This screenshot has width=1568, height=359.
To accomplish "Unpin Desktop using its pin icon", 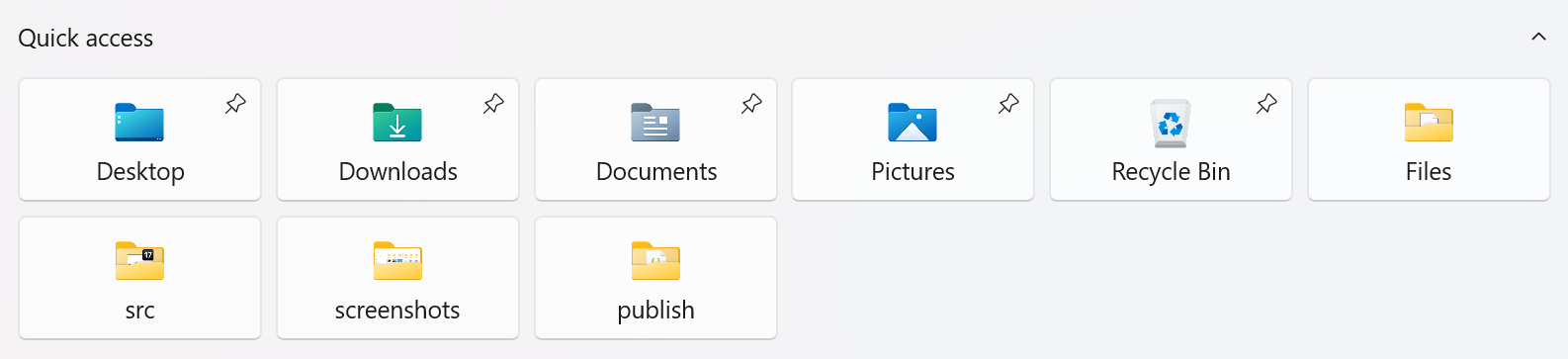I will point(235,104).
